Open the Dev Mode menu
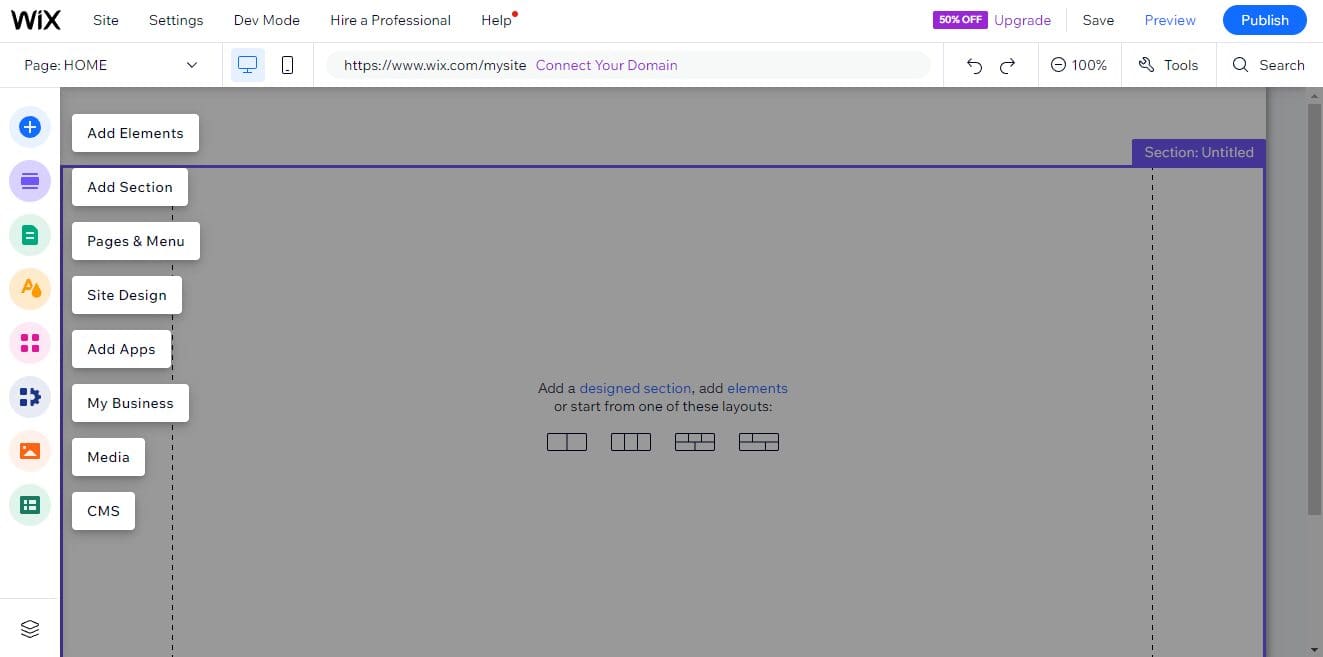The width and height of the screenshot is (1323, 657). 267,20
